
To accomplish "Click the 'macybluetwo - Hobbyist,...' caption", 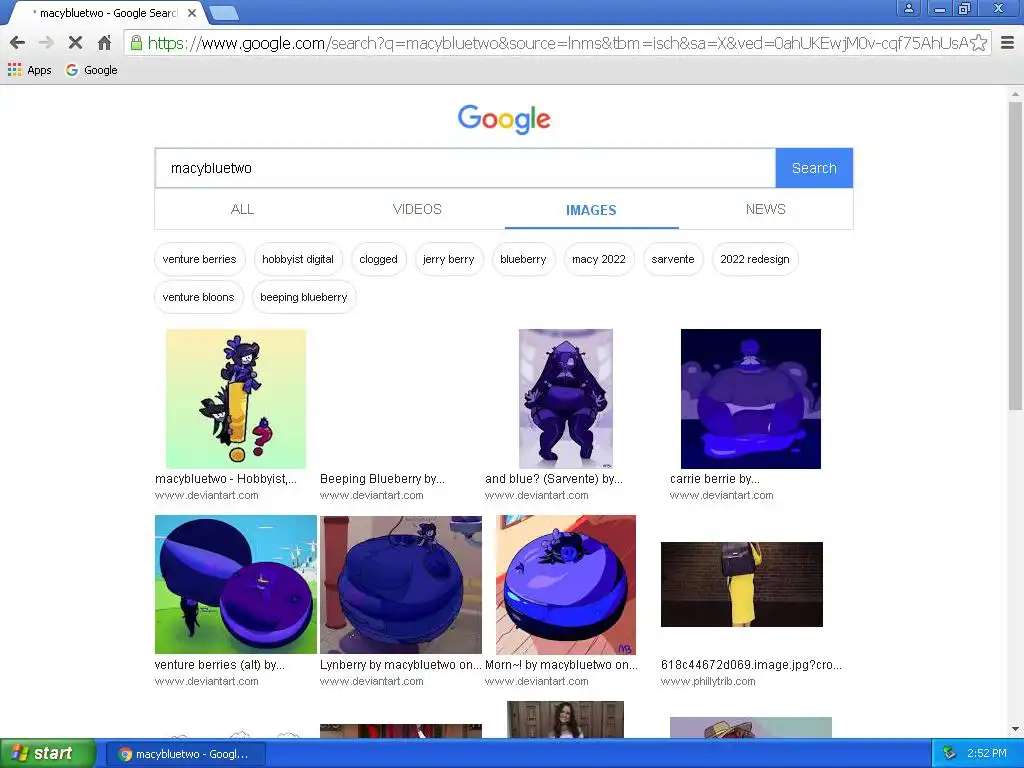I will pos(226,479).
